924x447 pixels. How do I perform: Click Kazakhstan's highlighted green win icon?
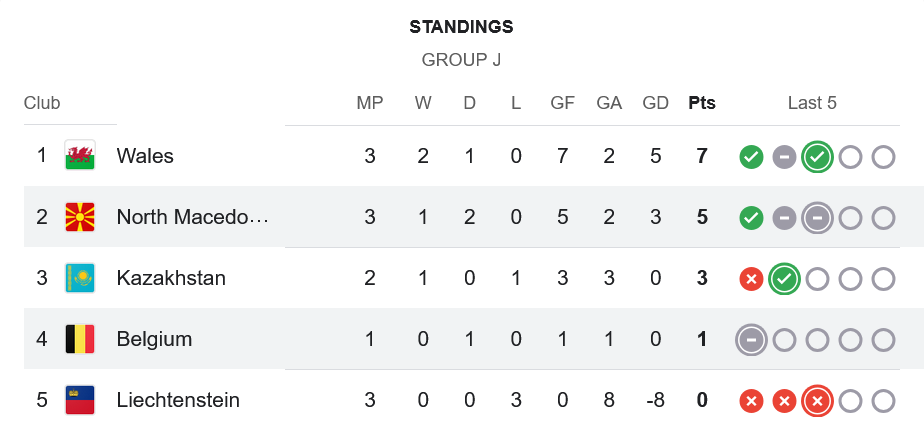click(784, 279)
